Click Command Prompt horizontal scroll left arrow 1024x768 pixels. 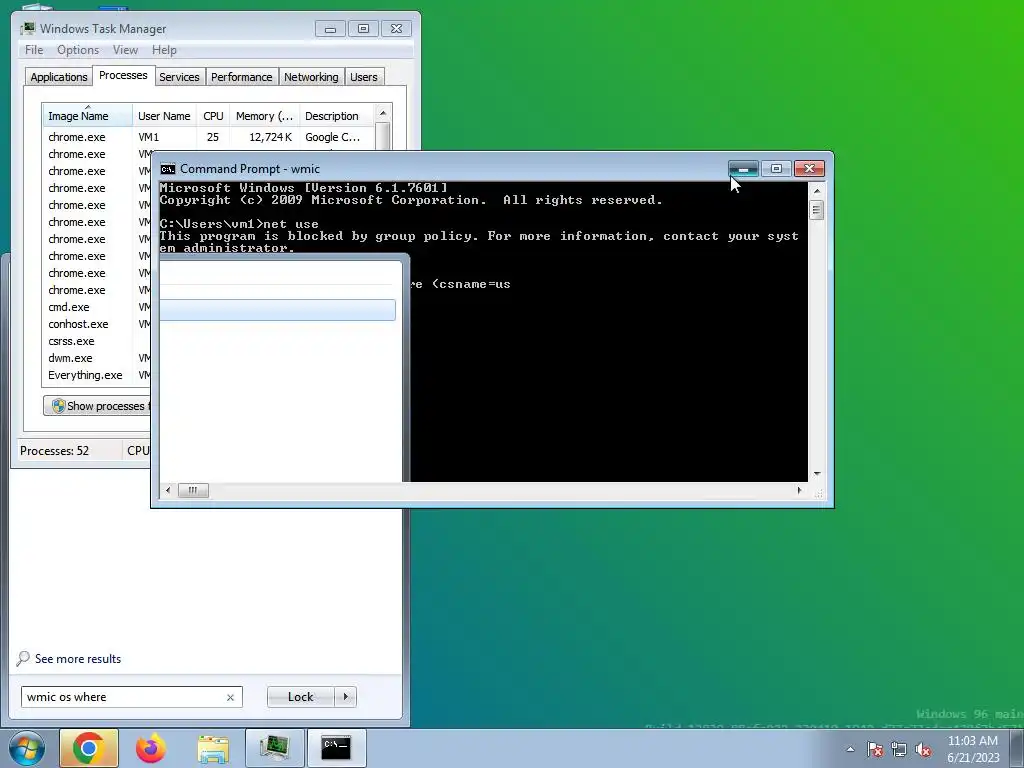click(x=168, y=490)
